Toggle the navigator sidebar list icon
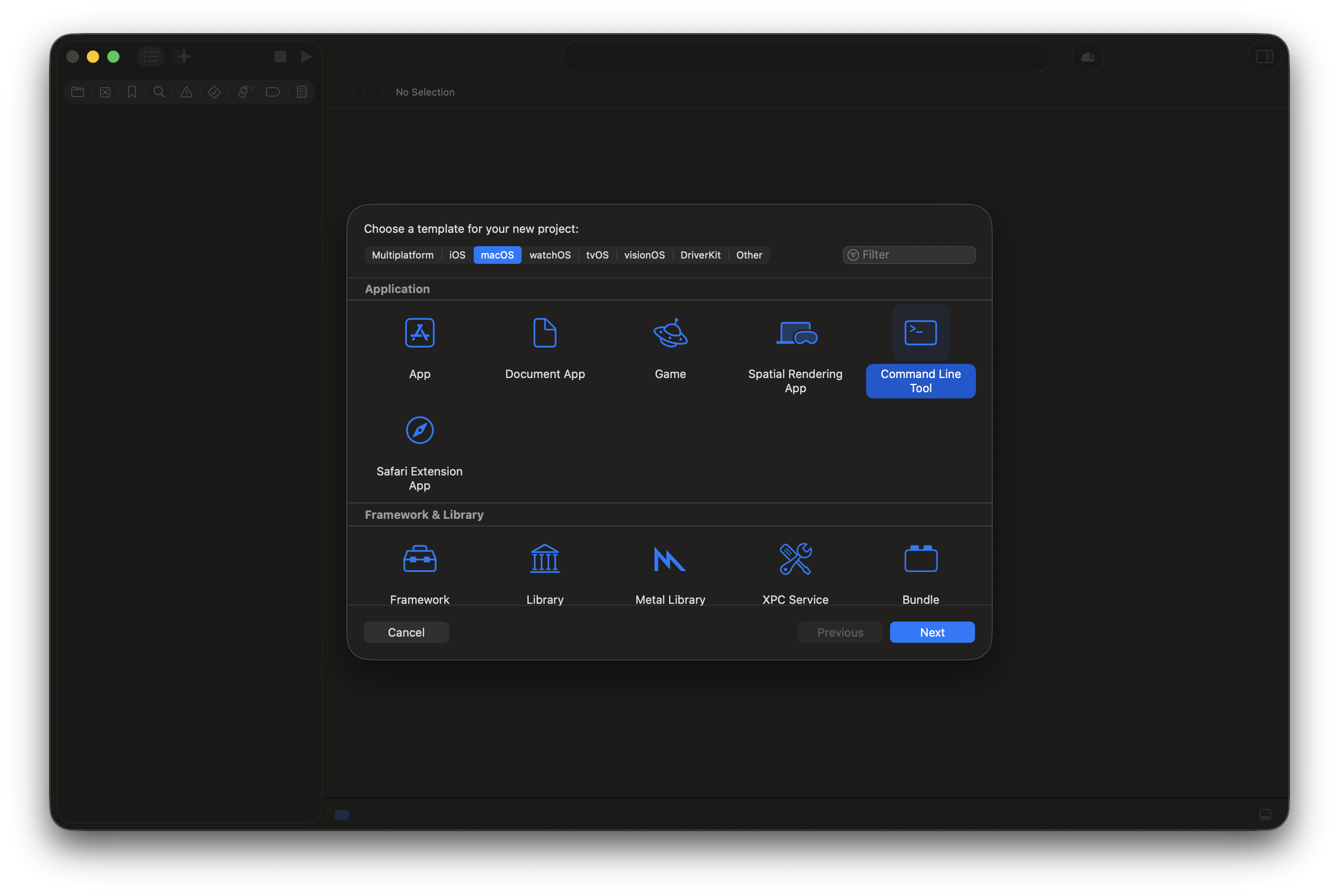This screenshot has height=896, width=1339. pyautogui.click(x=151, y=57)
